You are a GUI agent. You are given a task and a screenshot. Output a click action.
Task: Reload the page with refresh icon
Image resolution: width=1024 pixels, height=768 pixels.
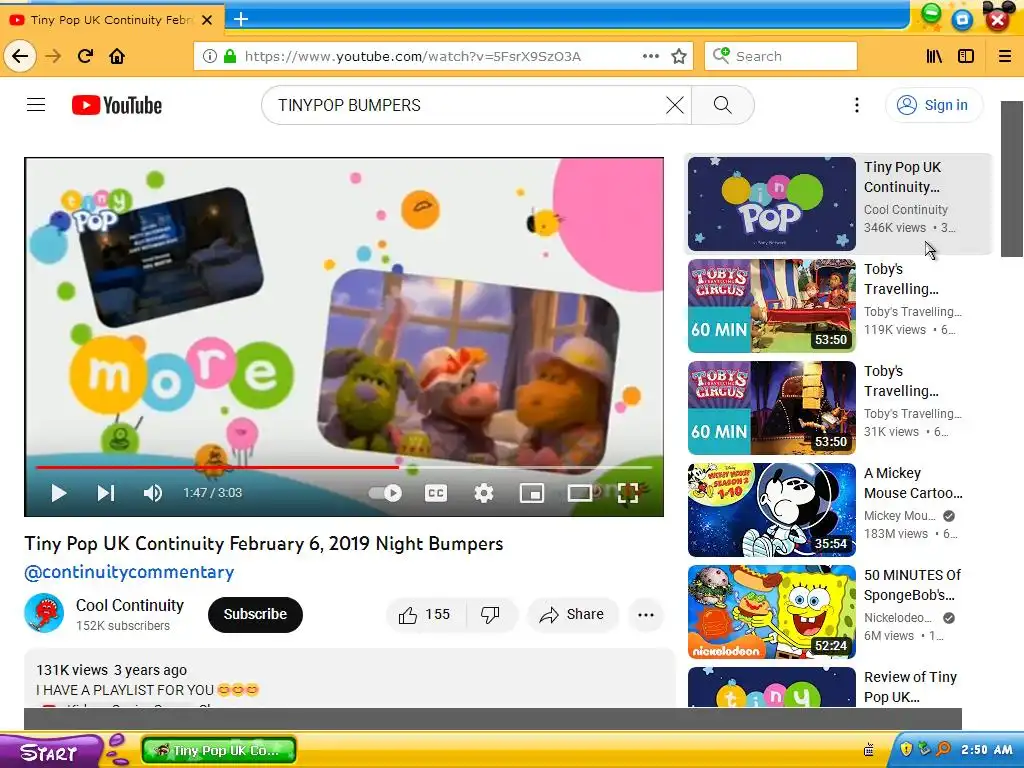(x=86, y=56)
